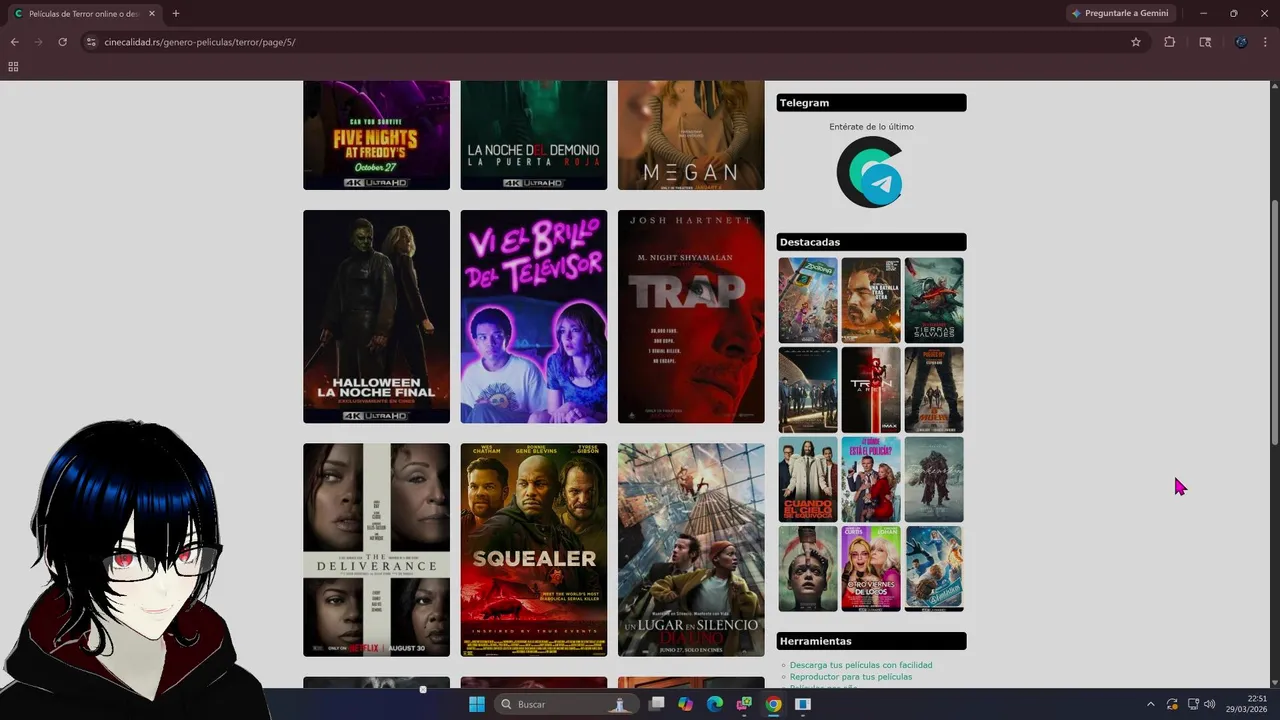Open Five Nights at Freddy's poster
1280x720 pixels.
click(376, 135)
